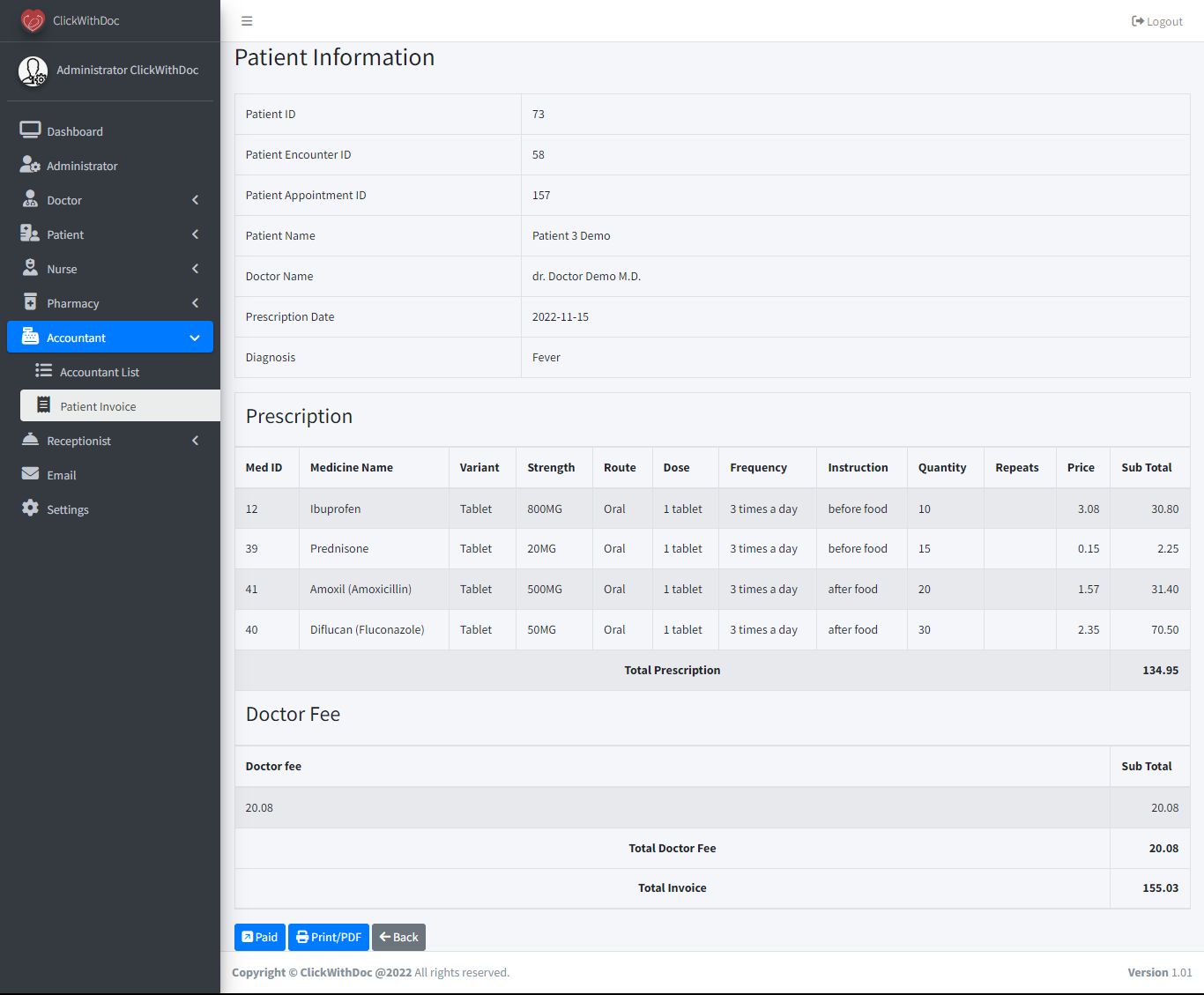The image size is (1204, 995).
Task: Click the Nurse sidebar icon
Action: click(x=30, y=268)
